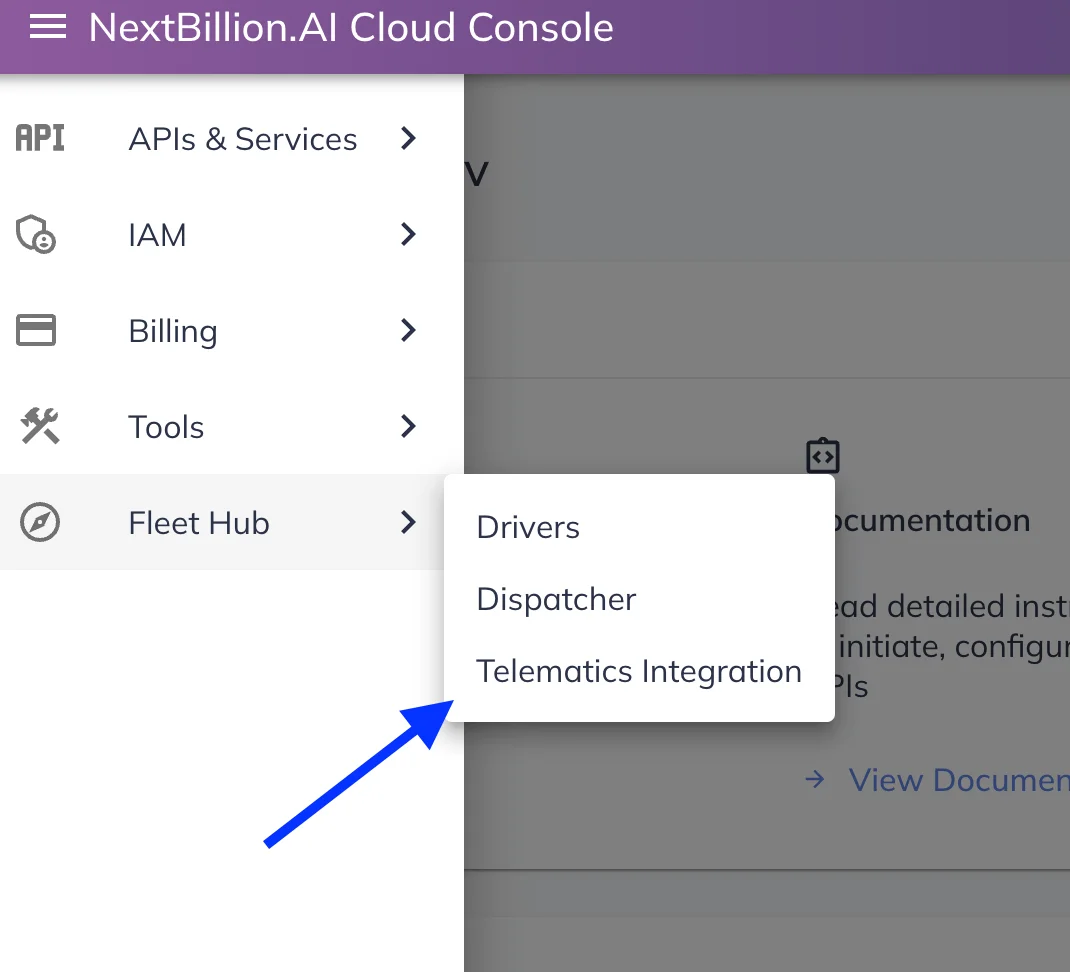Click the Billing credit card icon
Image resolution: width=1070 pixels, height=972 pixels.
pyautogui.click(x=36, y=330)
